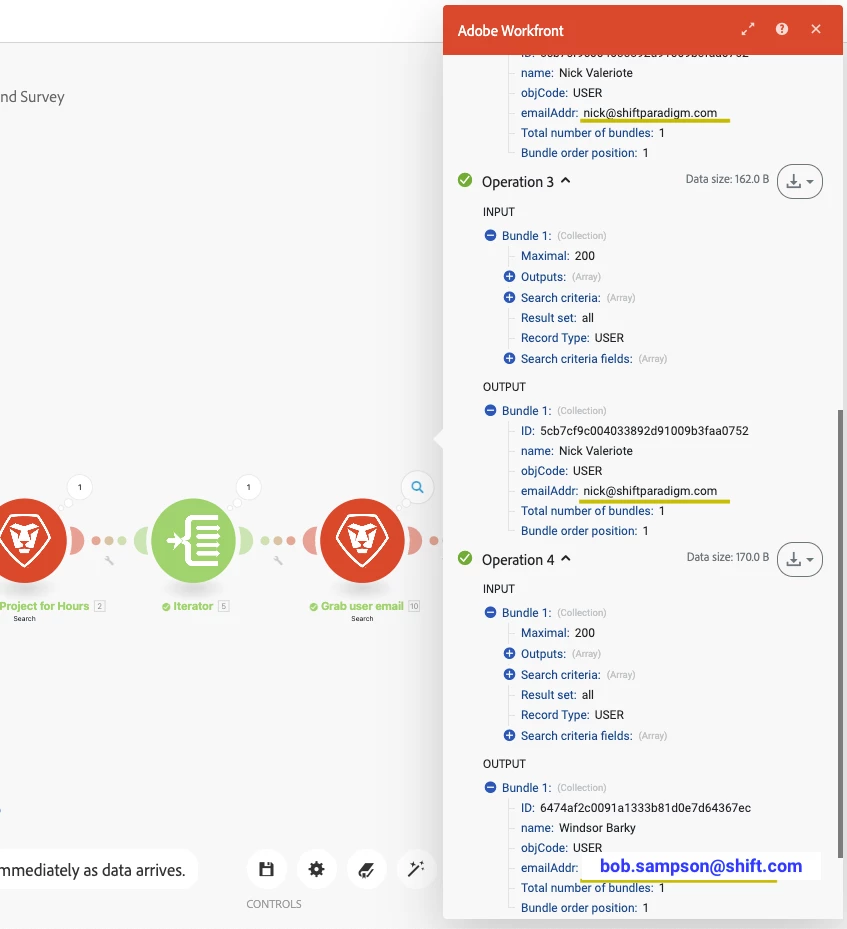Click the auto-align magic wand icon

click(x=416, y=869)
